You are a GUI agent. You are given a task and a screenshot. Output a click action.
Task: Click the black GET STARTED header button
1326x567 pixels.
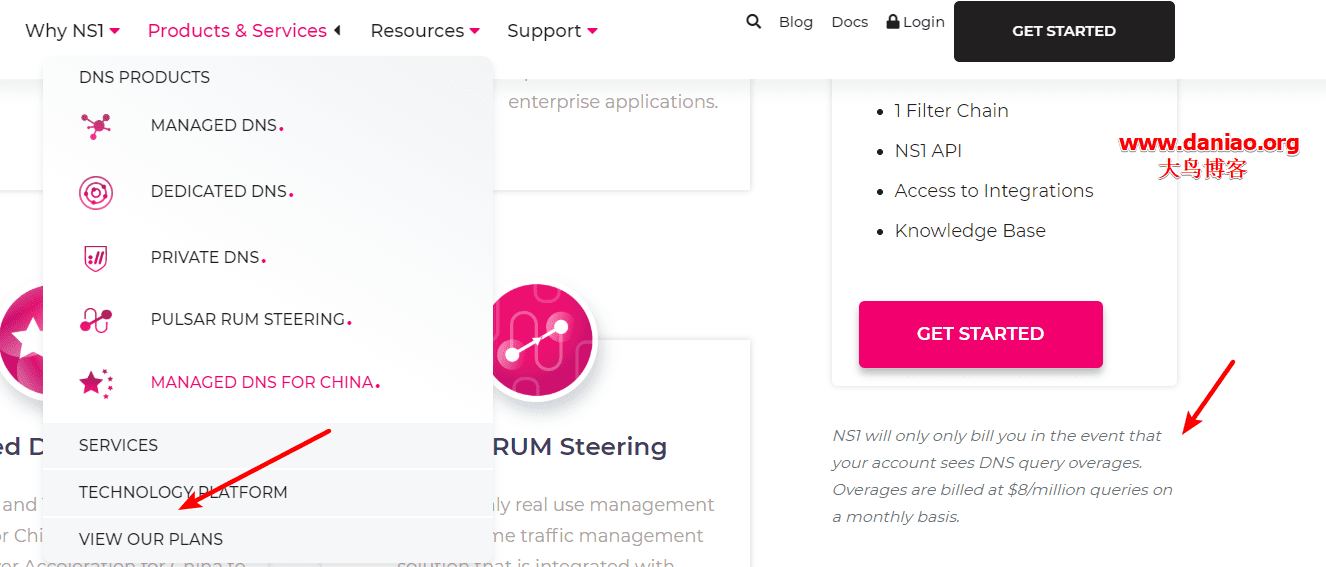(1064, 31)
